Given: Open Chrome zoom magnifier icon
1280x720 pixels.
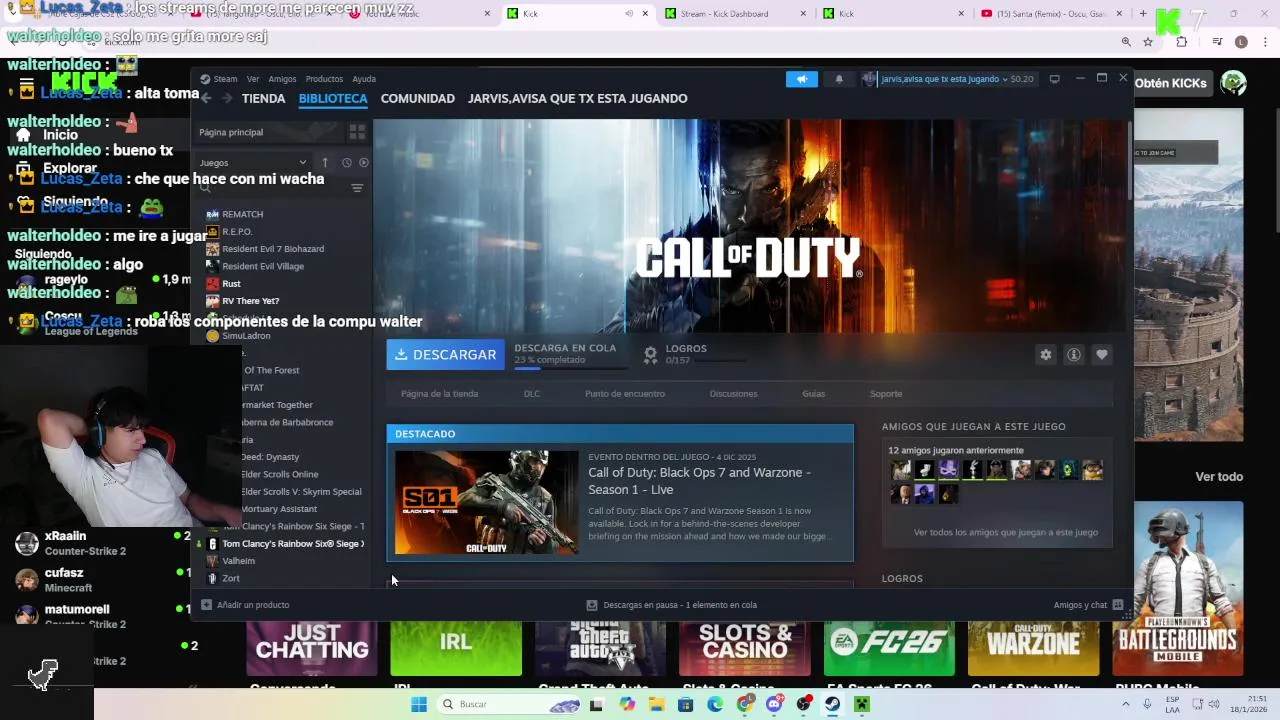Looking at the screenshot, I should point(1126,42).
